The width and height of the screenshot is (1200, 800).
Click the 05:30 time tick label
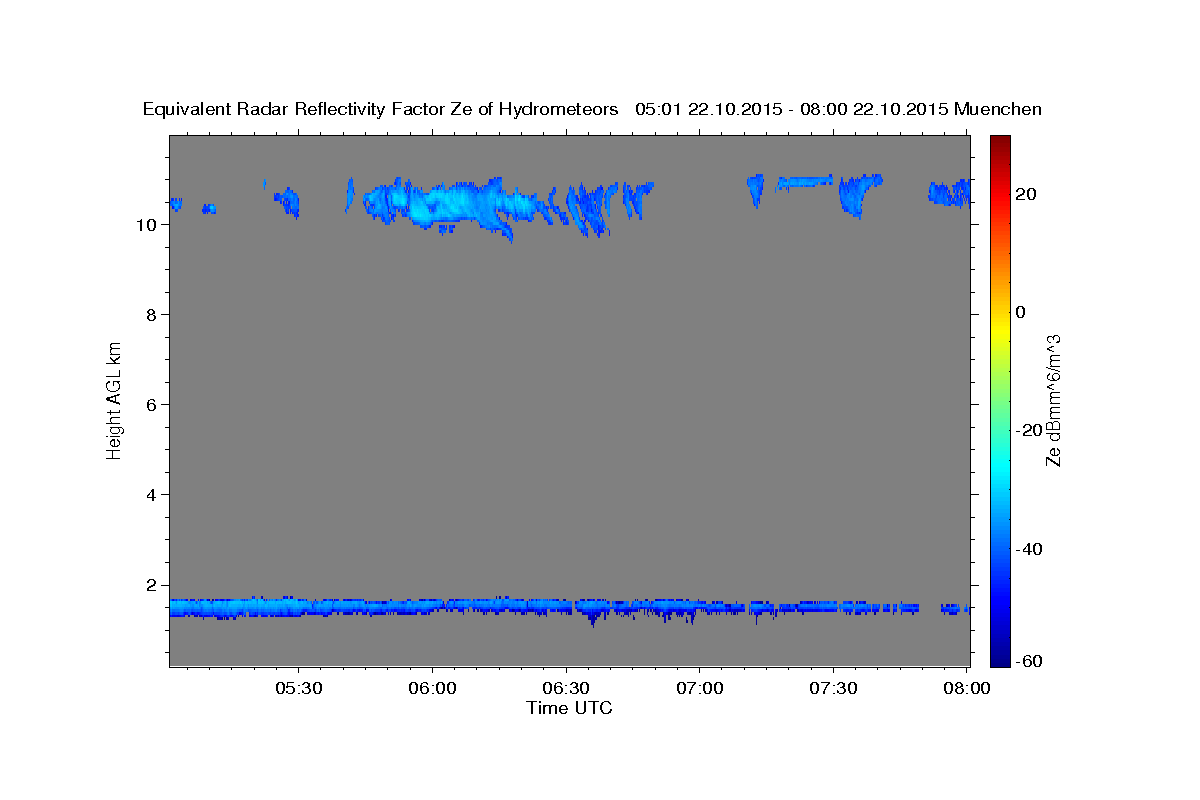(299, 689)
